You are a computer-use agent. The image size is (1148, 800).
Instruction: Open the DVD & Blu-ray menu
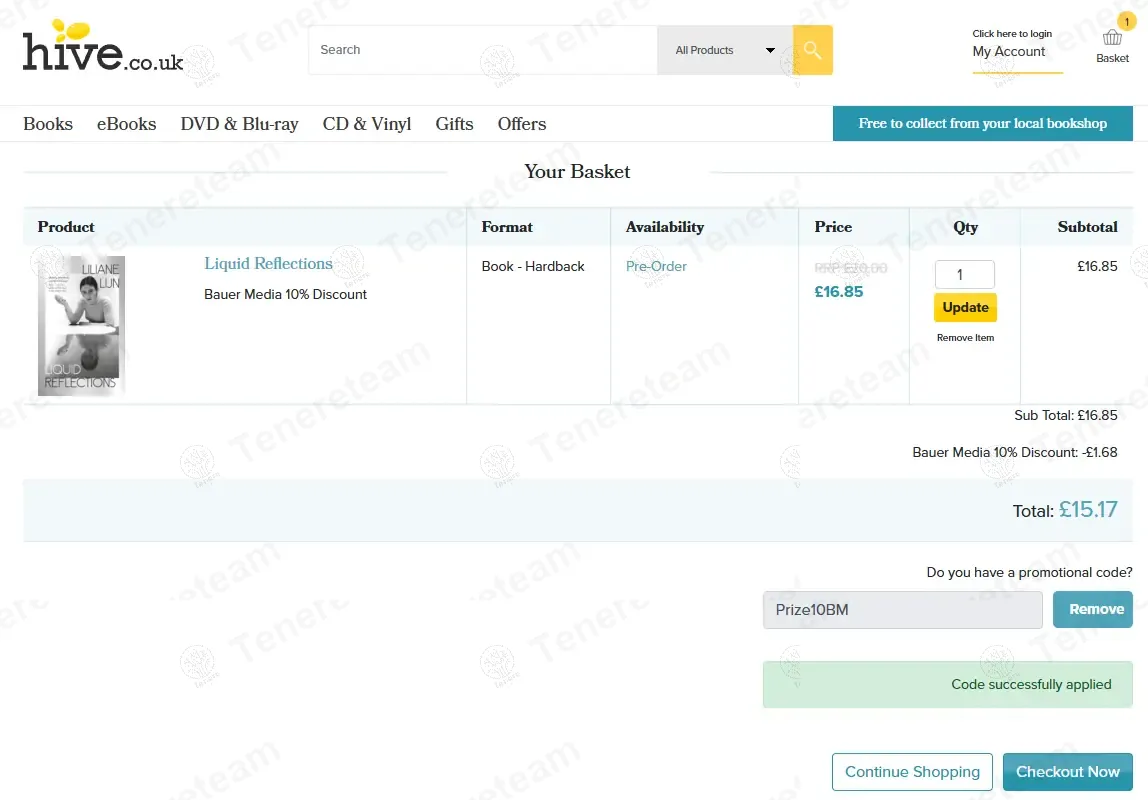pos(239,124)
